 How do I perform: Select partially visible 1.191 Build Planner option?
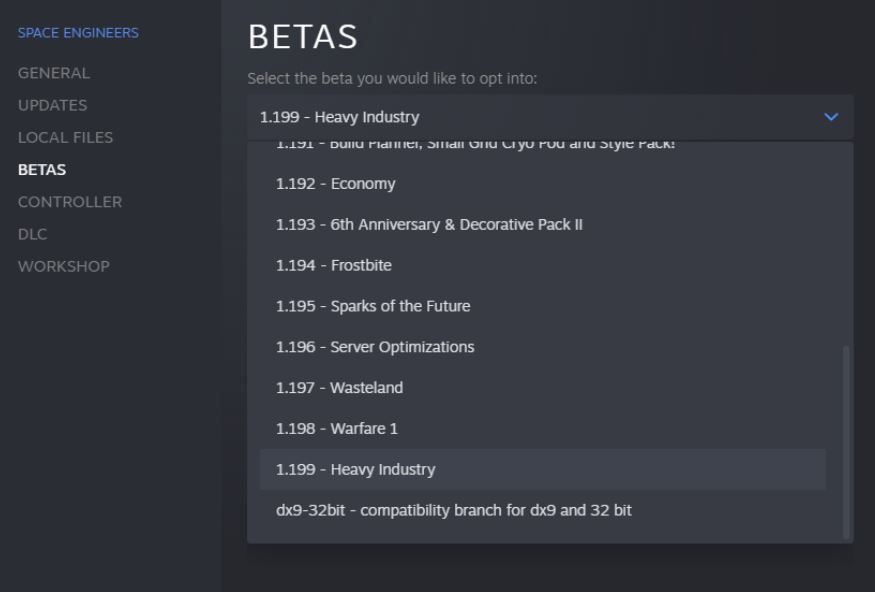(475, 146)
